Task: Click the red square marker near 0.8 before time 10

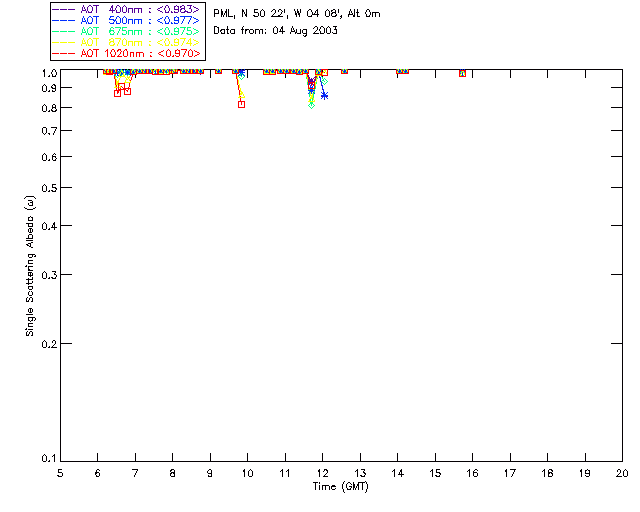Action: pyautogui.click(x=241, y=105)
